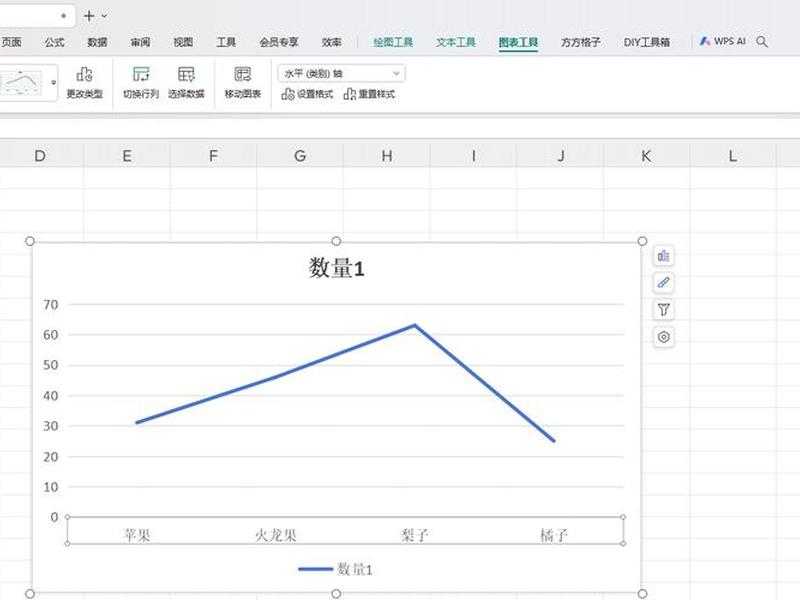The image size is (800, 600).
Task: Select column header K
Action: [x=646, y=156]
